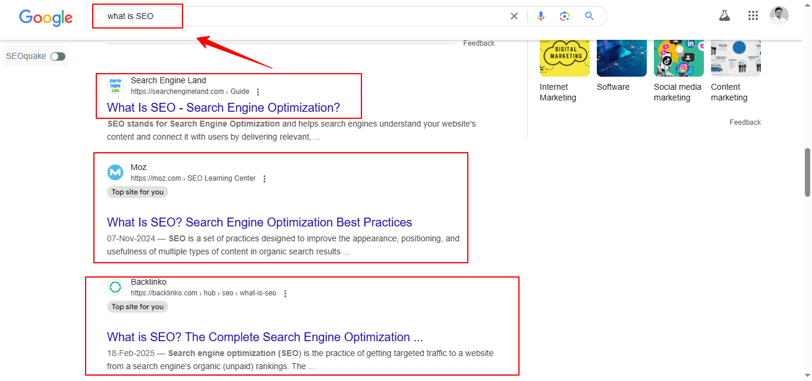This screenshot has height=381, width=812.
Task: Click the 'Social media marketing' caption text
Action: [x=677, y=92]
